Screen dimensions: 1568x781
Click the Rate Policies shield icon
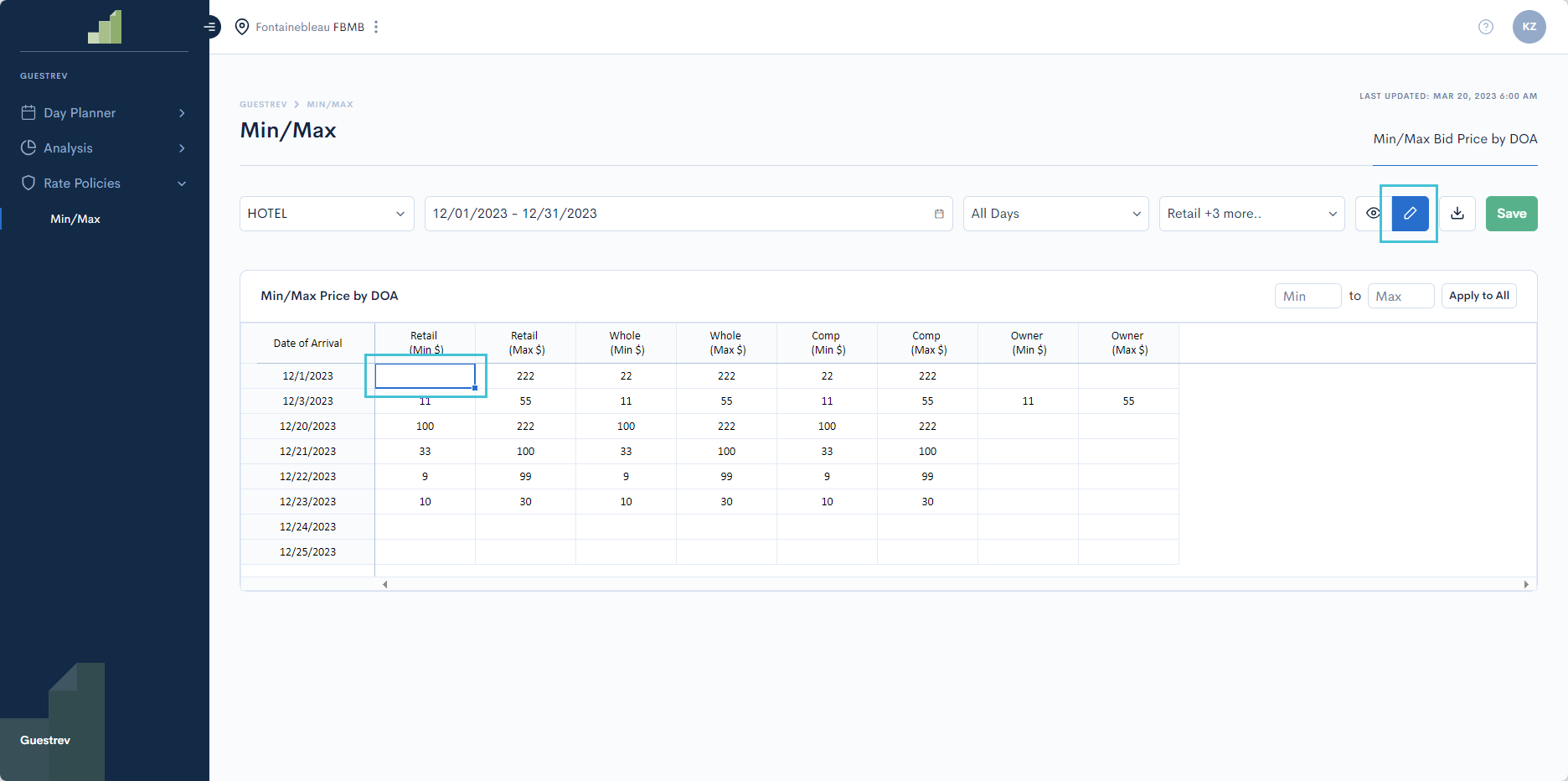pos(28,183)
